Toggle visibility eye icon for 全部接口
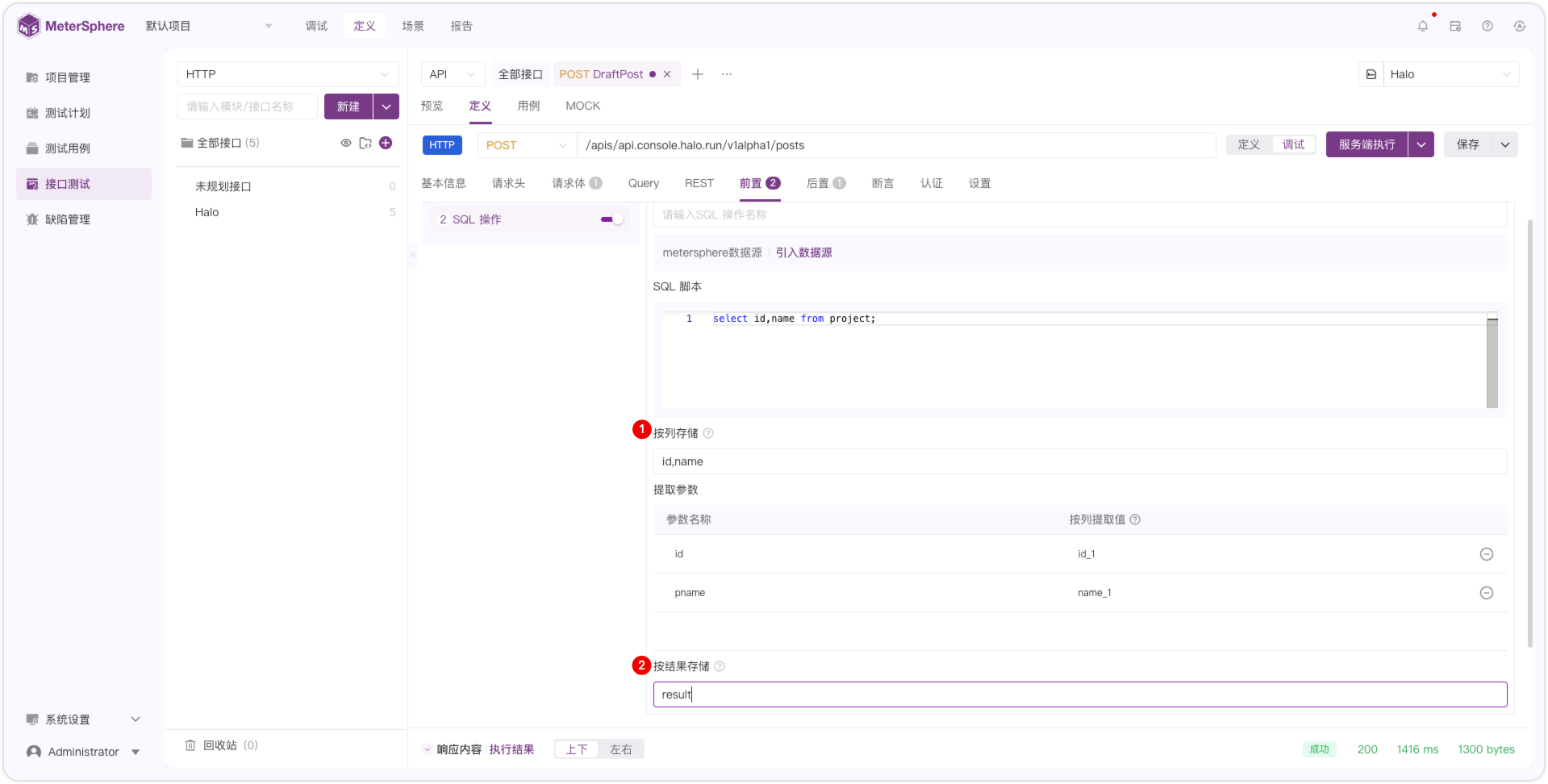This screenshot has height=784, width=1548. (345, 143)
